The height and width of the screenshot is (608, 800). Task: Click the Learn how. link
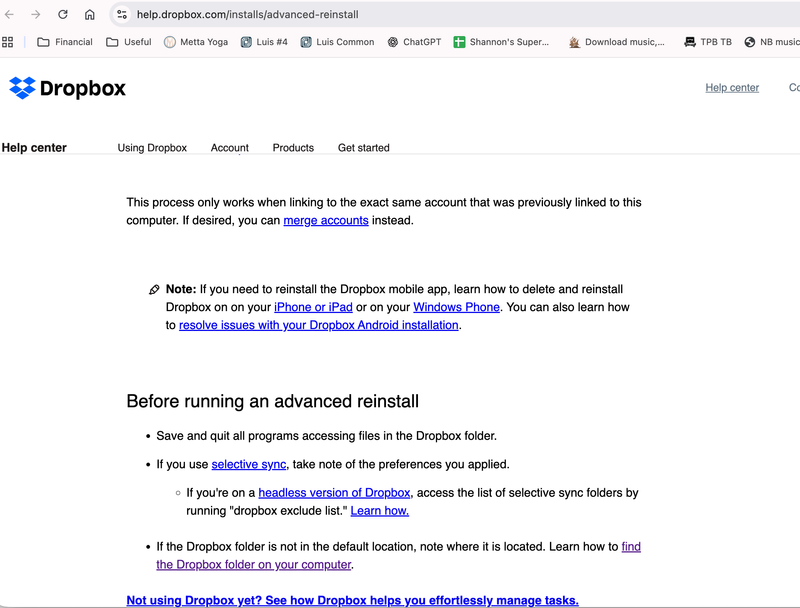point(380,511)
